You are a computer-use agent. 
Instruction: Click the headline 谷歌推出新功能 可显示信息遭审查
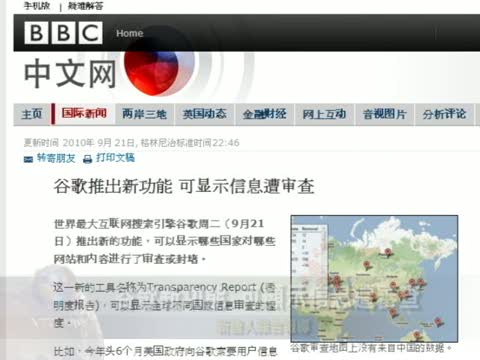pos(184,186)
